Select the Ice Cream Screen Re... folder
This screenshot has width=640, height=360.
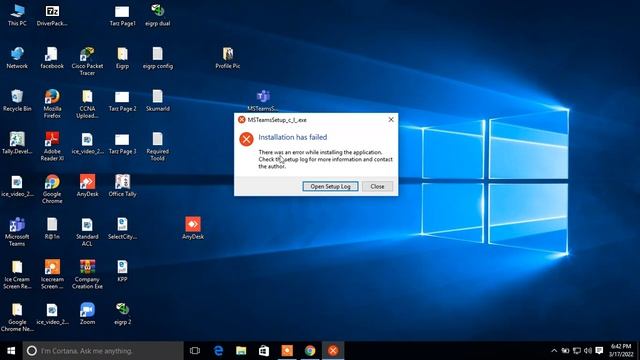coord(17,275)
